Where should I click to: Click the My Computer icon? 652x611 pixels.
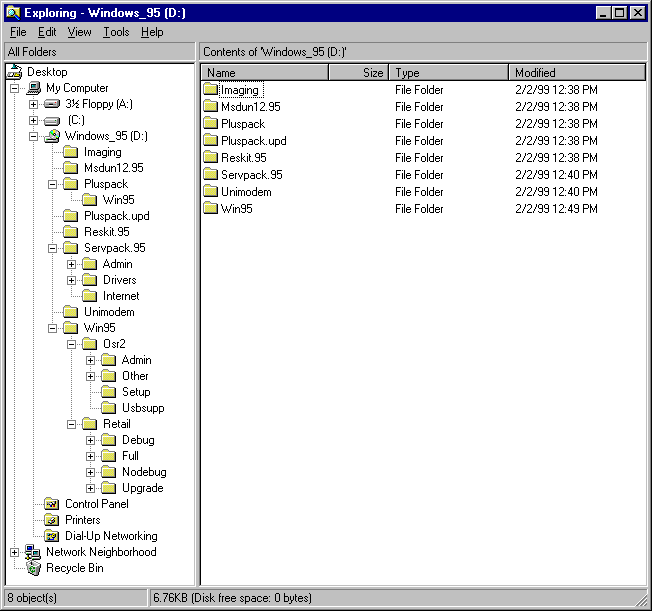point(34,88)
